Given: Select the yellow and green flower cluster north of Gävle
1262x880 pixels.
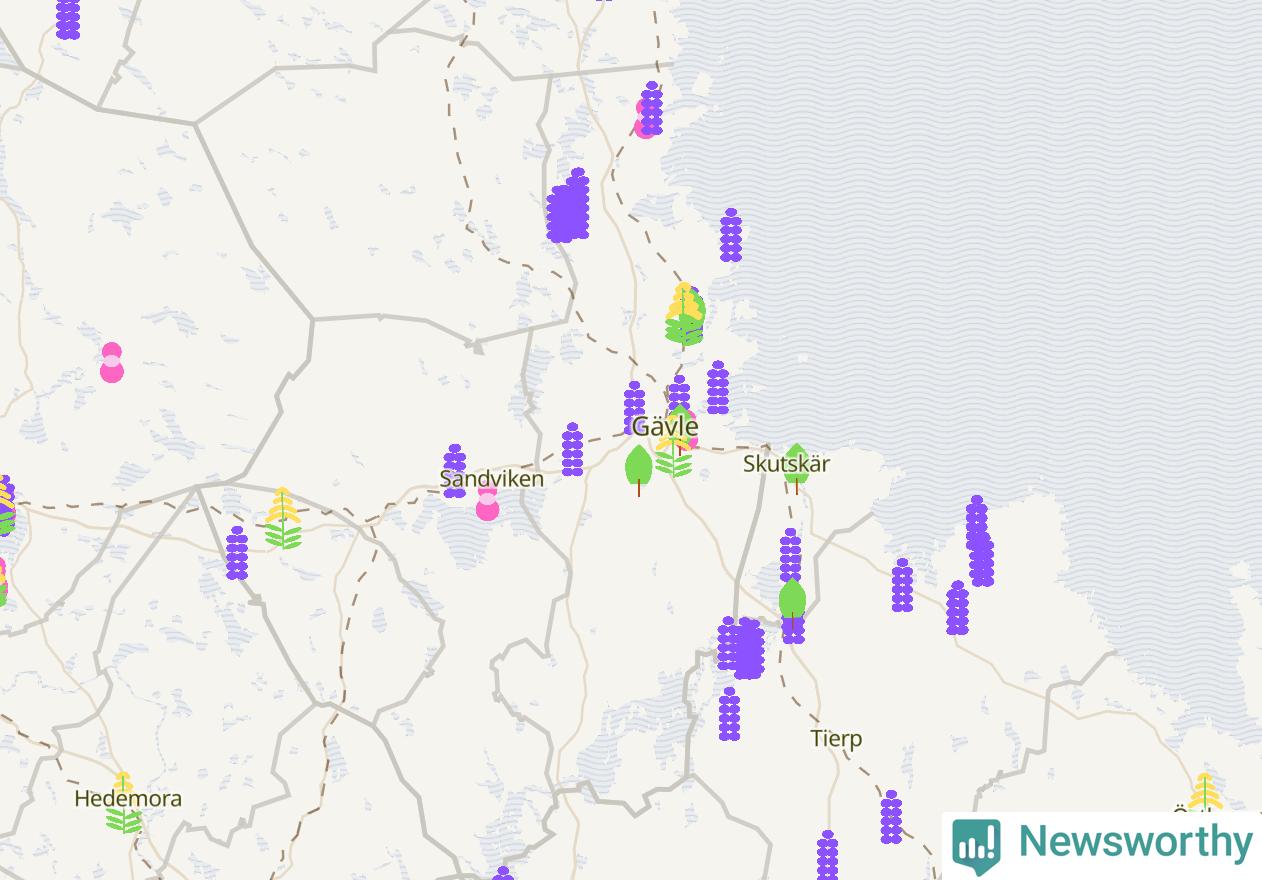Looking at the screenshot, I should click(685, 315).
